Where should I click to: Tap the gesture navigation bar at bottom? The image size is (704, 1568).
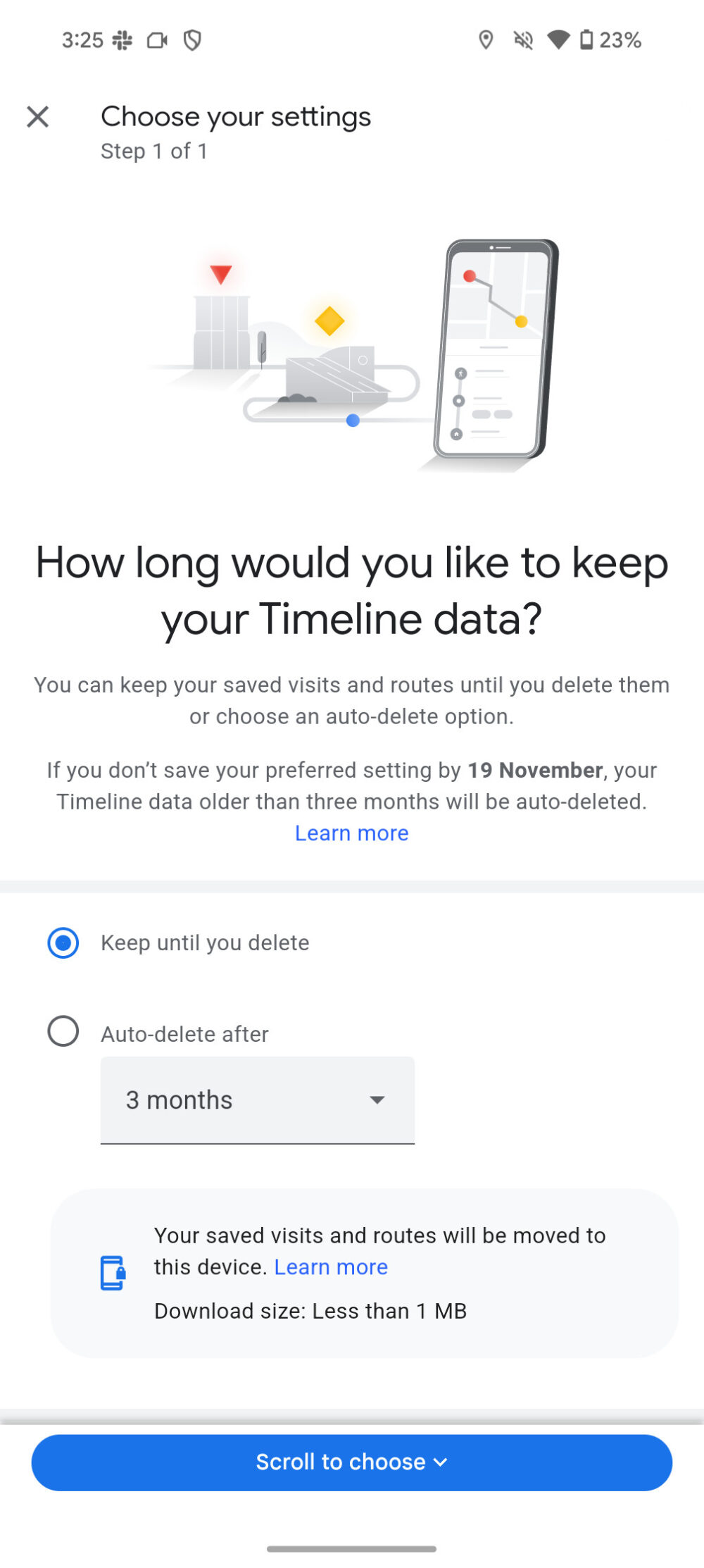352,1547
